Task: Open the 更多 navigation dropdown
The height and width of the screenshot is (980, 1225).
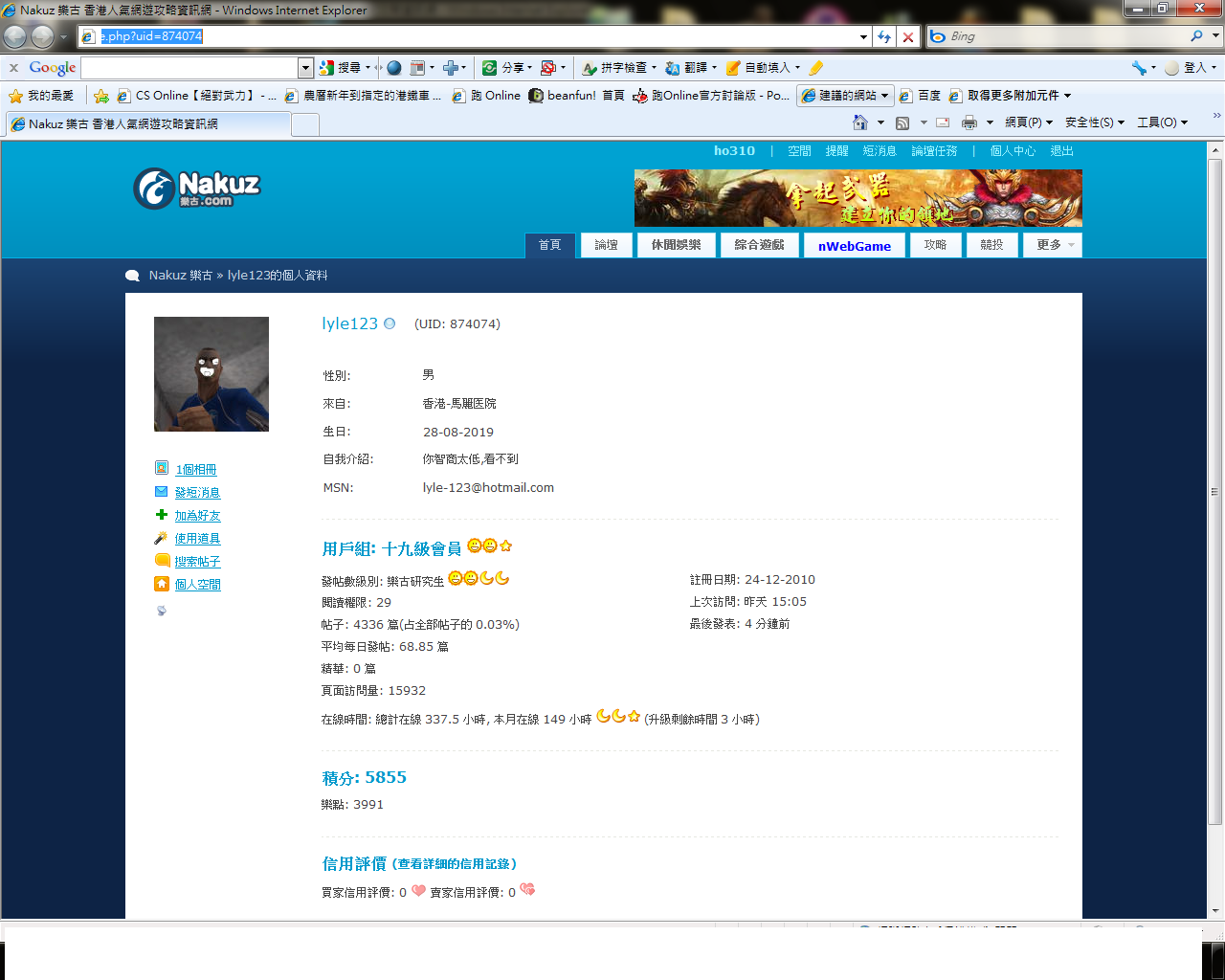Action: click(1053, 245)
